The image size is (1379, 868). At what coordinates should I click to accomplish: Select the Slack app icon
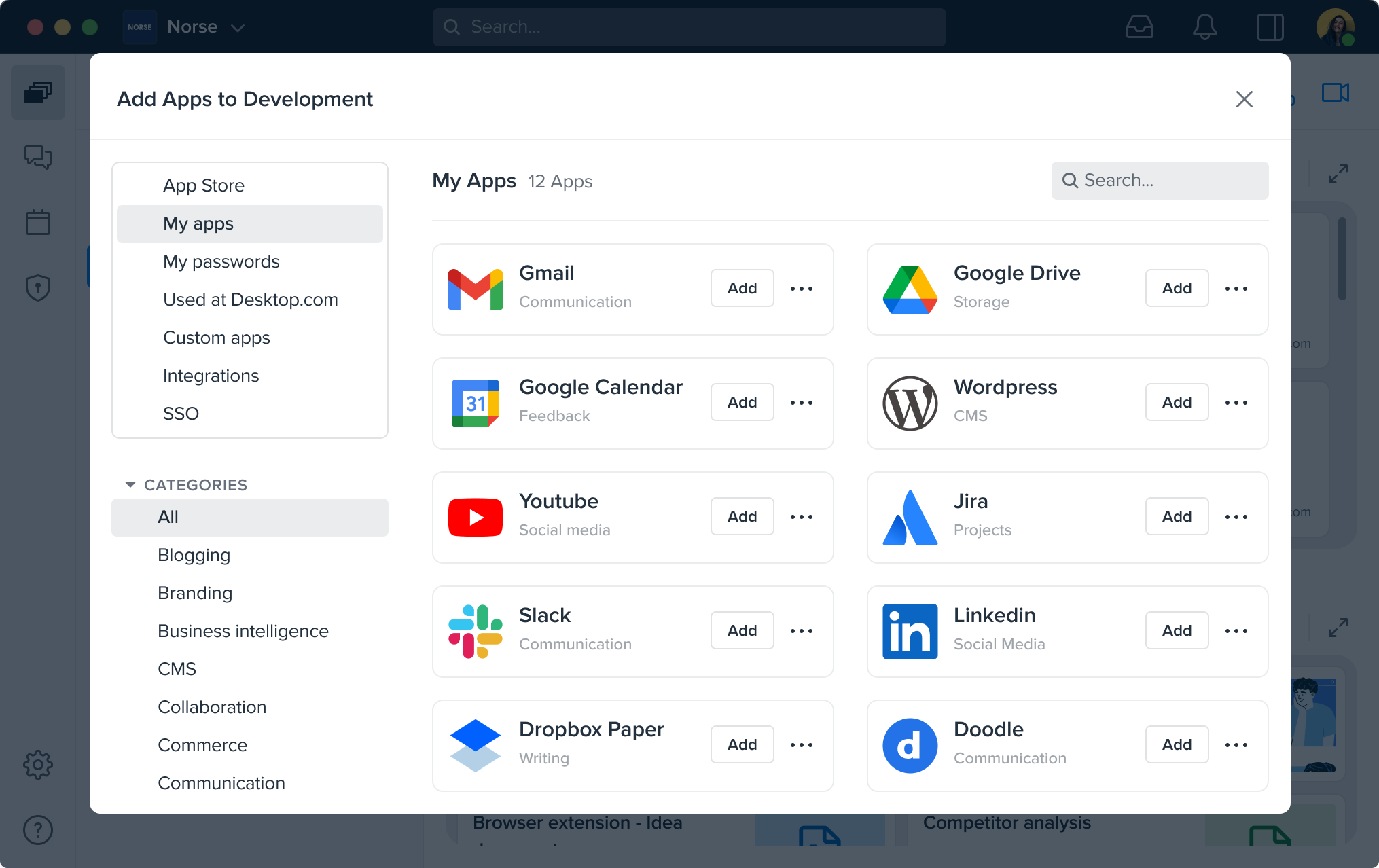pos(475,630)
